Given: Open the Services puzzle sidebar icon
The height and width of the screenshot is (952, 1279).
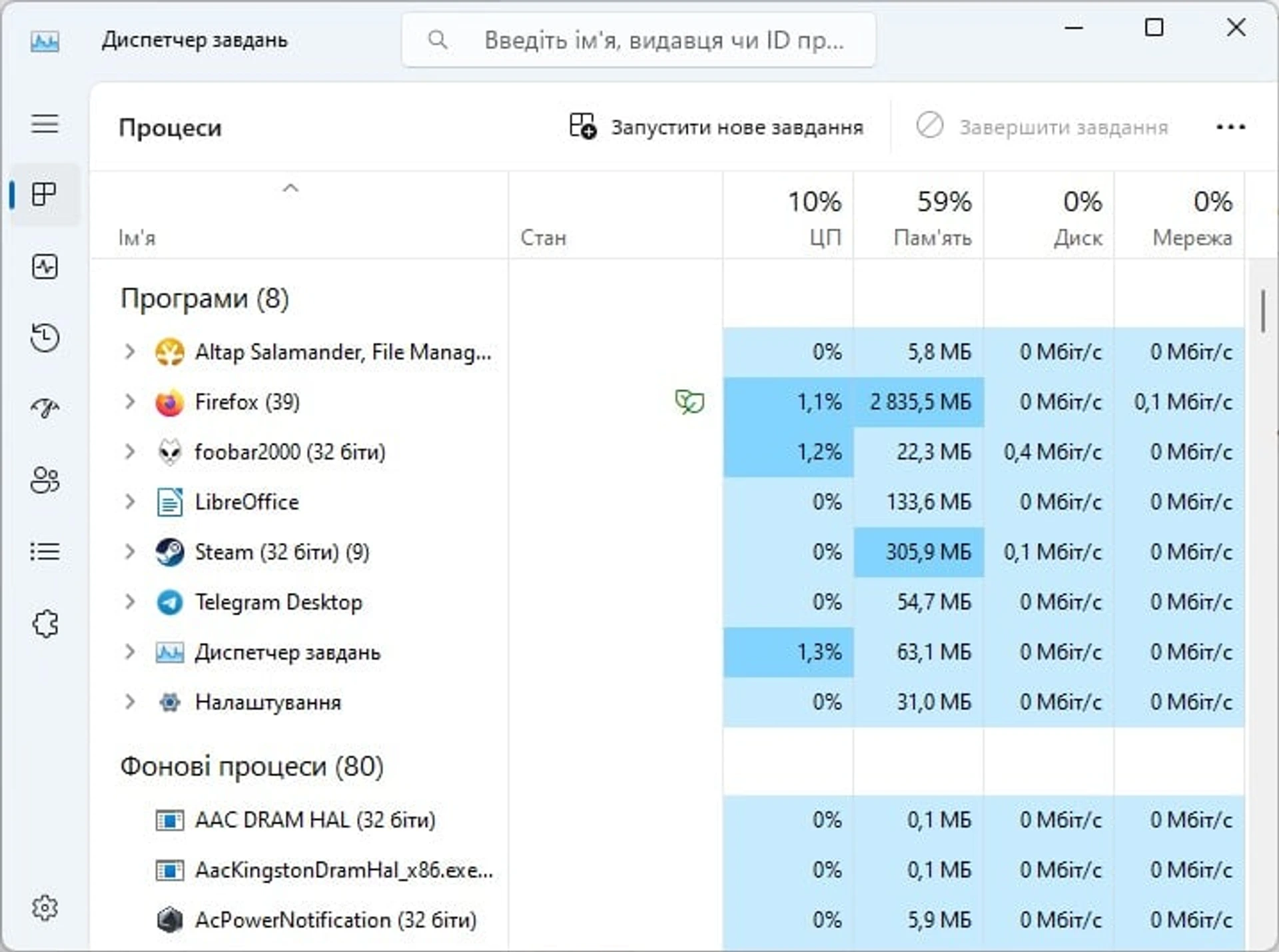Looking at the screenshot, I should (x=45, y=624).
